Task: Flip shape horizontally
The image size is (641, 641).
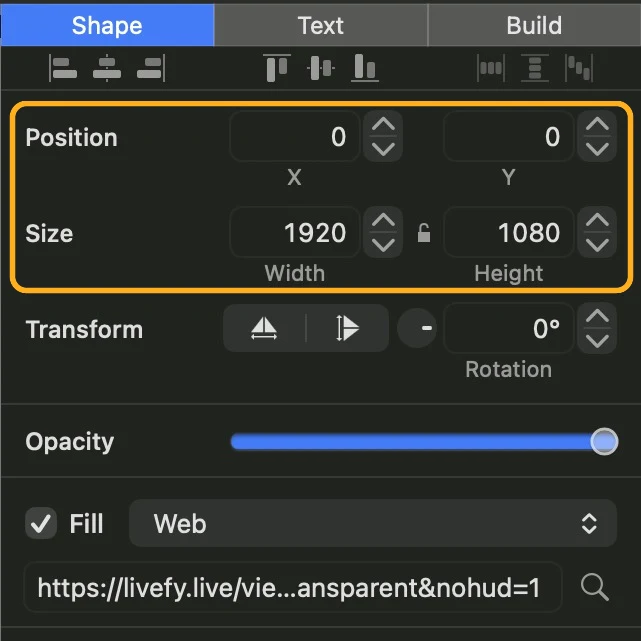Action: click(x=264, y=328)
